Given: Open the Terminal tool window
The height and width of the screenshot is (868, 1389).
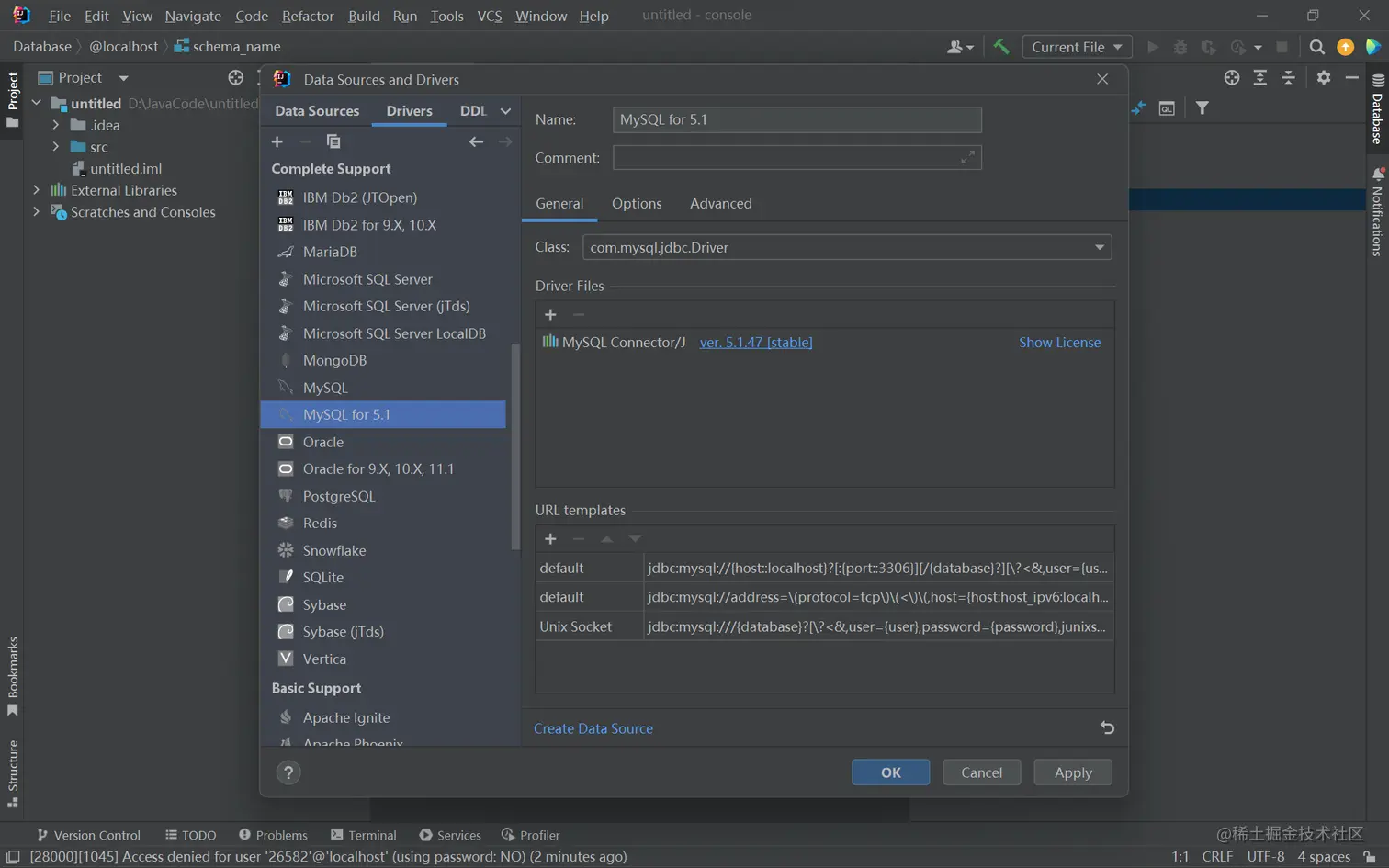Looking at the screenshot, I should [363, 835].
